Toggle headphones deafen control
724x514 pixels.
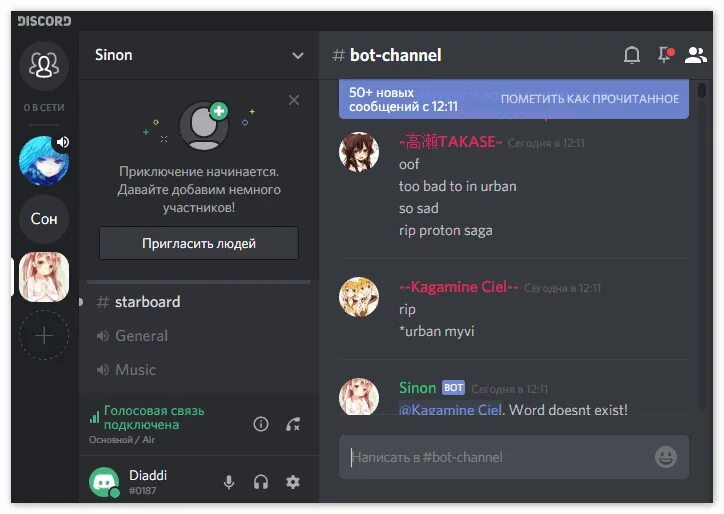tap(261, 482)
